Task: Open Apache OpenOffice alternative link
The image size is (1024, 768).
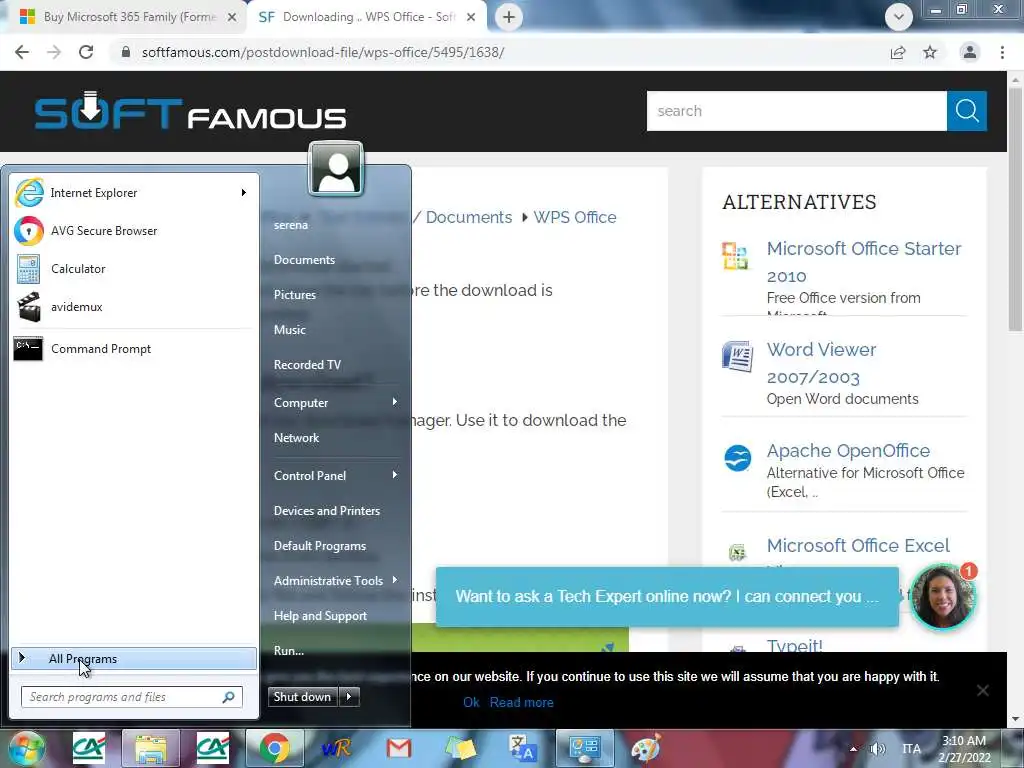Action: [848, 451]
